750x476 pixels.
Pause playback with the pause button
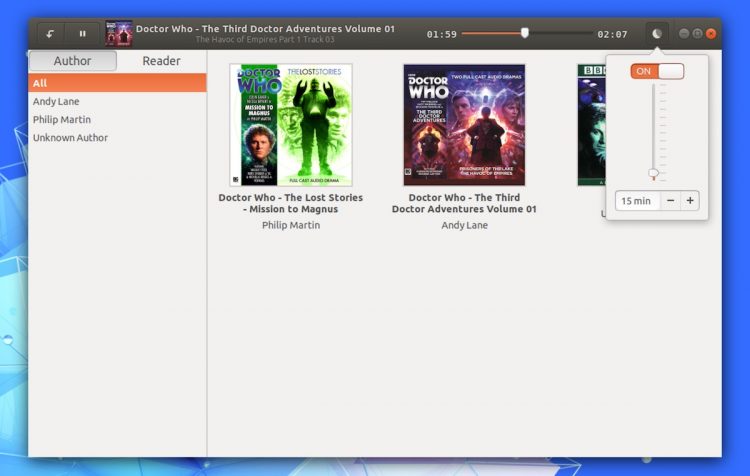click(82, 34)
